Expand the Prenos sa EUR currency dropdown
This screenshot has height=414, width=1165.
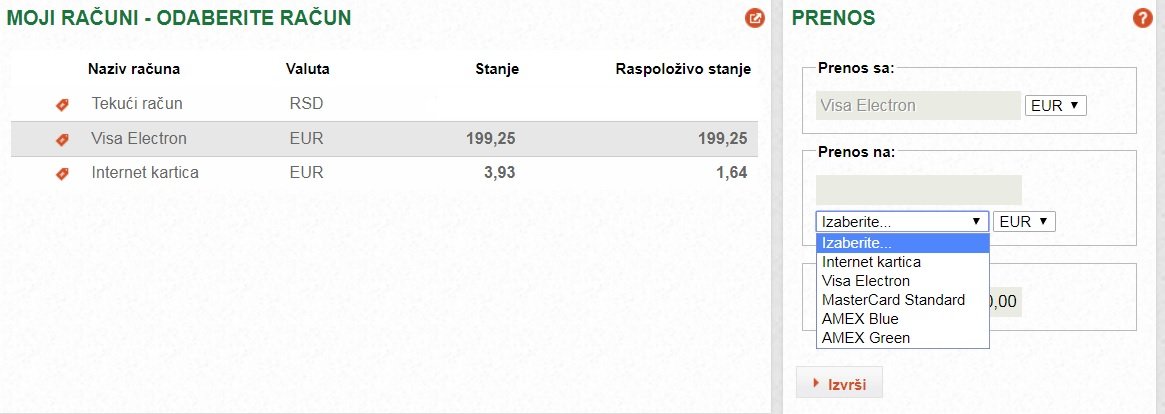point(1055,106)
